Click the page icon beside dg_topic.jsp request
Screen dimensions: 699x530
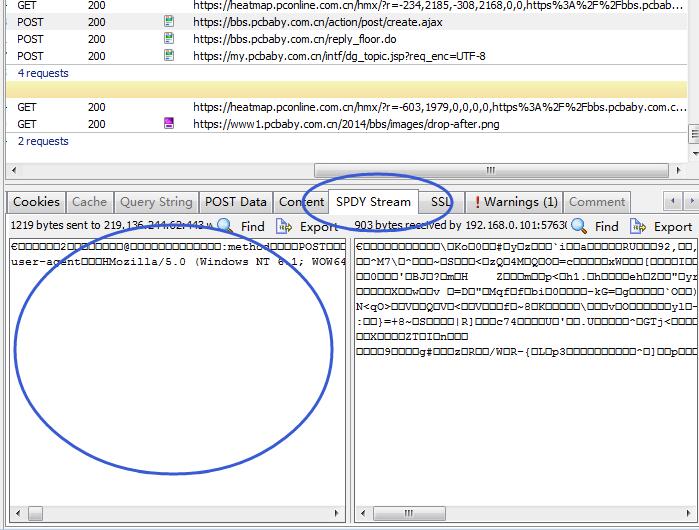[x=169, y=56]
